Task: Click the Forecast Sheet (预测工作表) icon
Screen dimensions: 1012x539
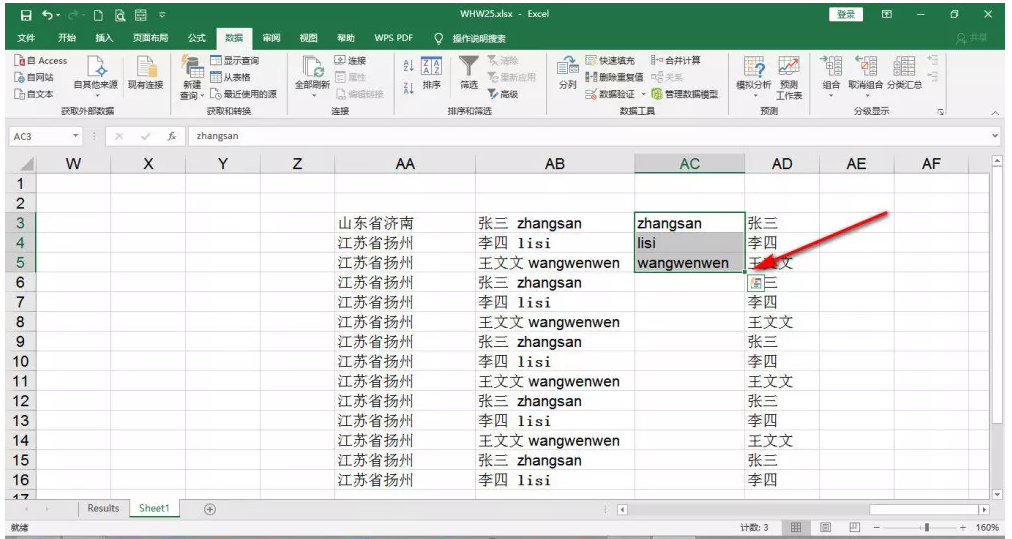Action: pyautogui.click(x=789, y=75)
